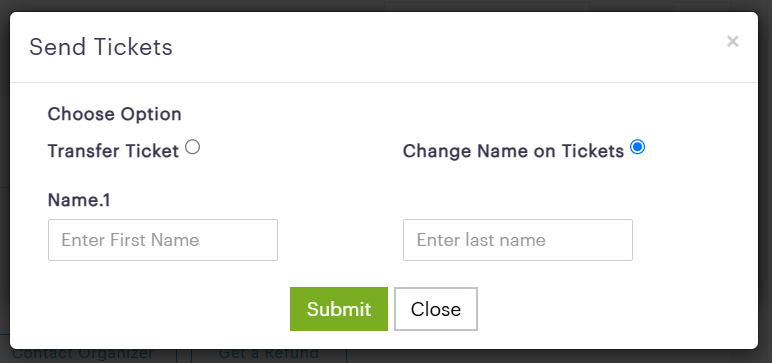
Task: Click the Change Name on Tickets label text
Action: 514,151
